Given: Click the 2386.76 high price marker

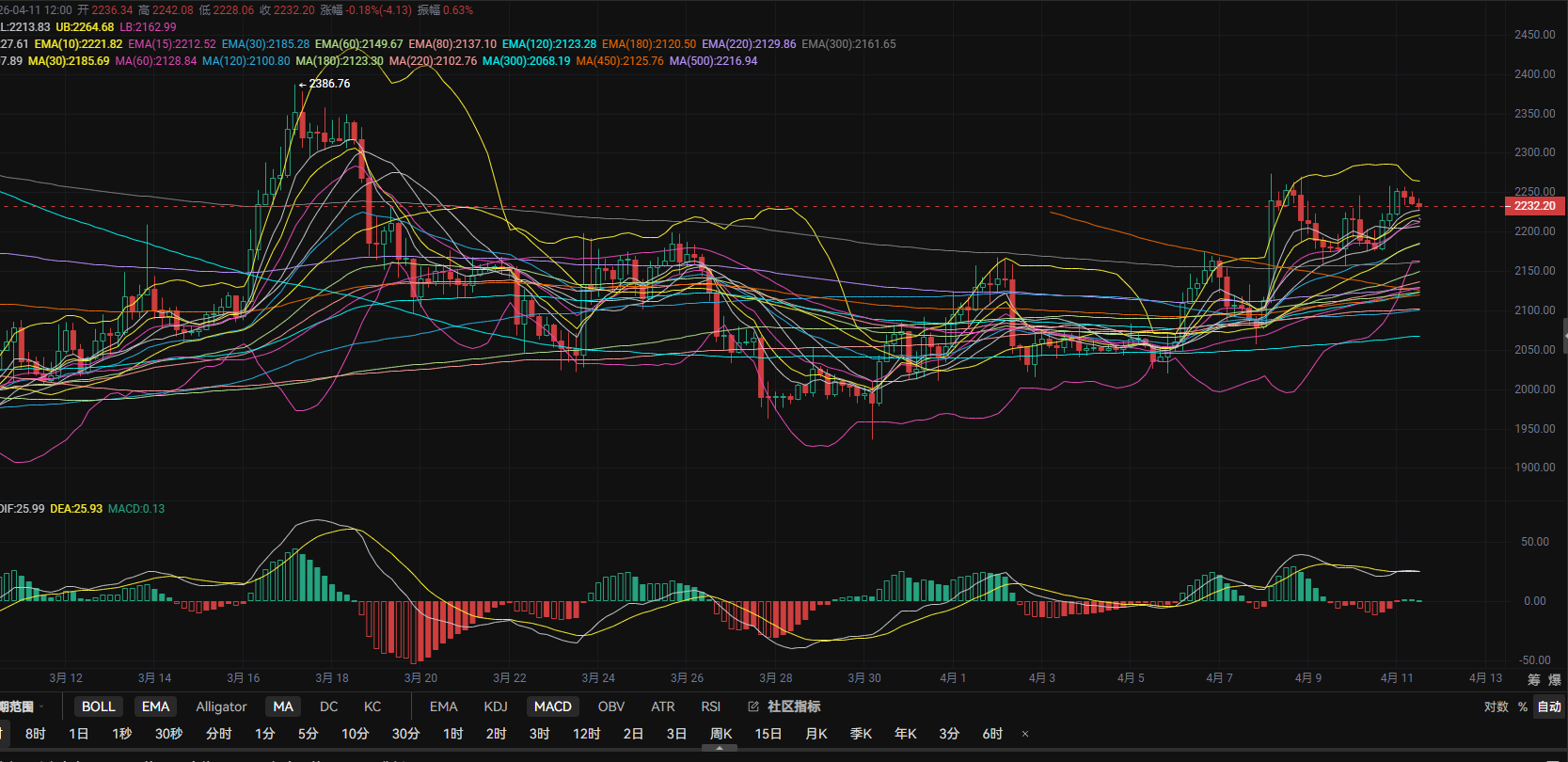Looking at the screenshot, I should [327, 84].
